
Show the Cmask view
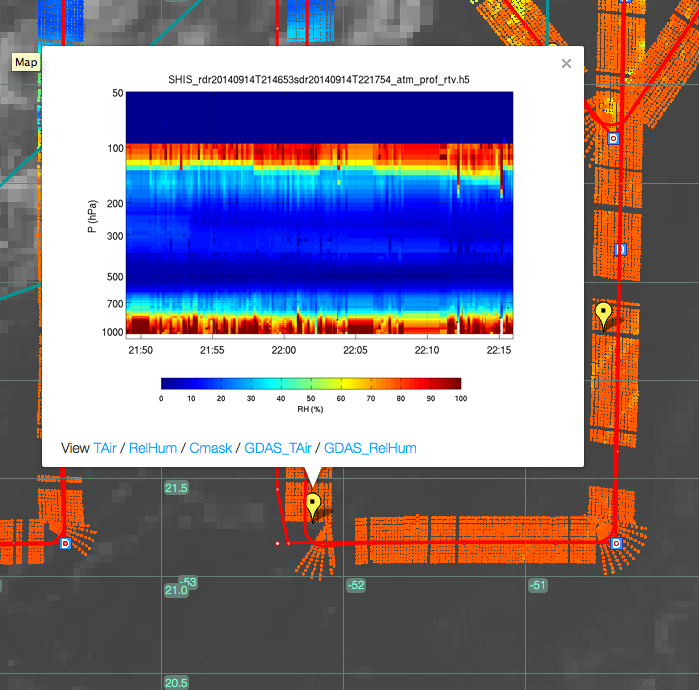(209, 449)
